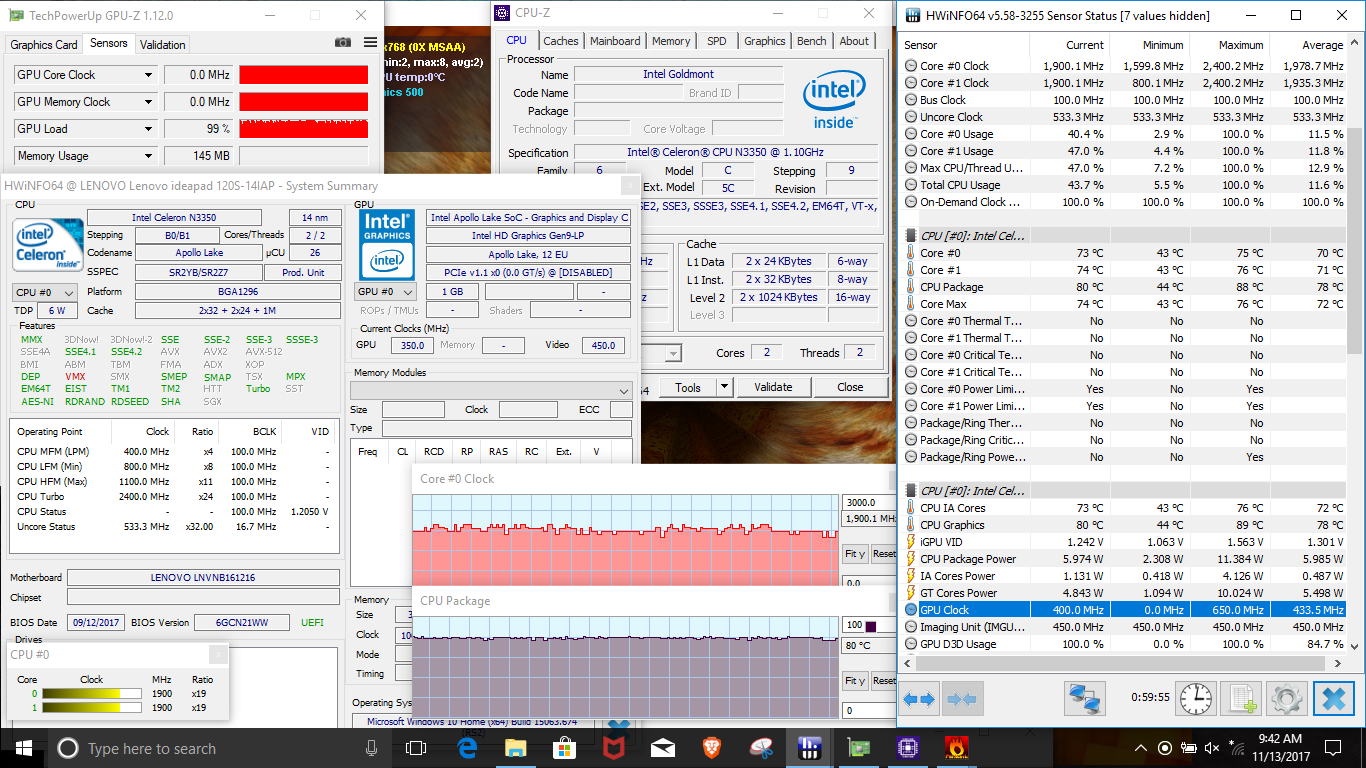Select the CPU Package Power sensor row

[1124, 559]
